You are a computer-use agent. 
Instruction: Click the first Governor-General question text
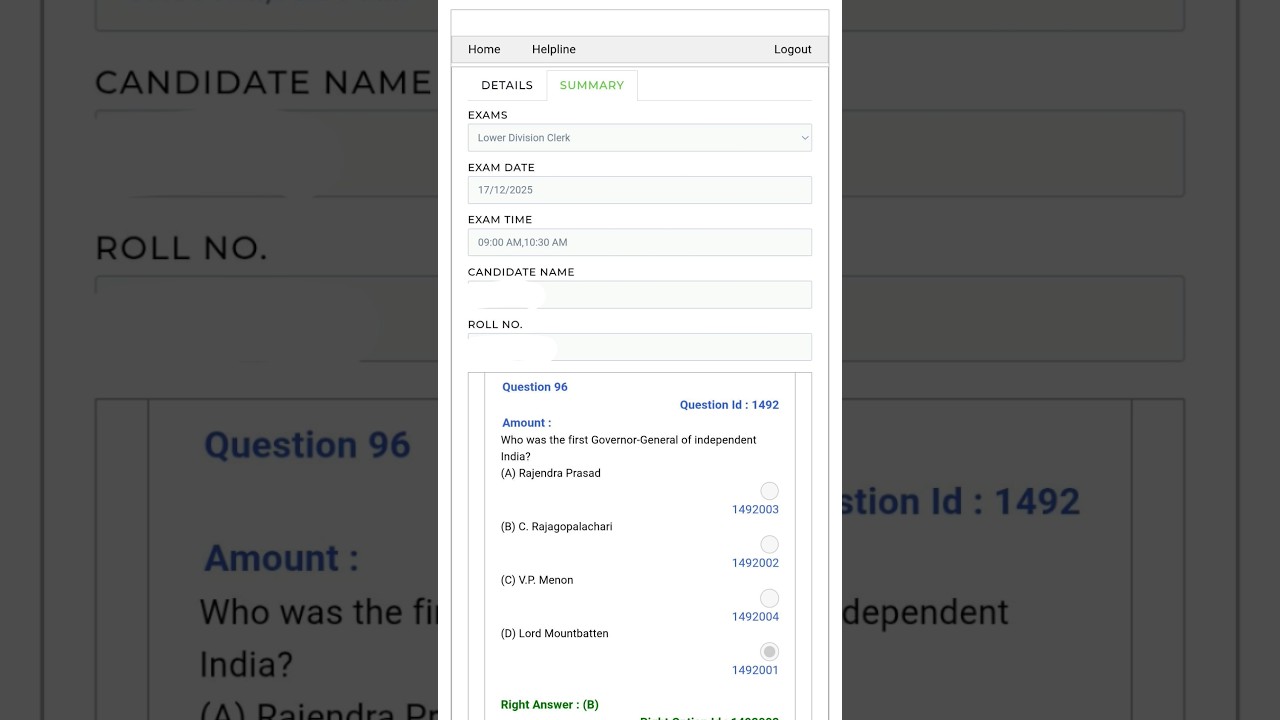[x=629, y=448]
